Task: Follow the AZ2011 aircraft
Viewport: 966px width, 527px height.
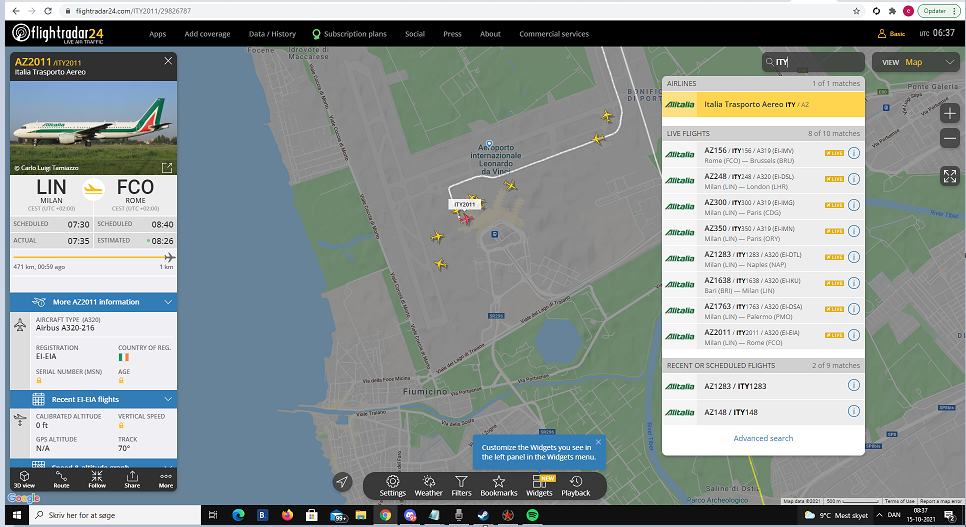Action: [x=97, y=480]
